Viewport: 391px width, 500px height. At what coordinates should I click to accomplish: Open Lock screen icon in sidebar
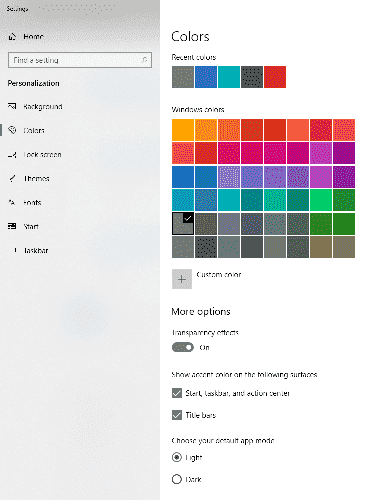pos(12,155)
